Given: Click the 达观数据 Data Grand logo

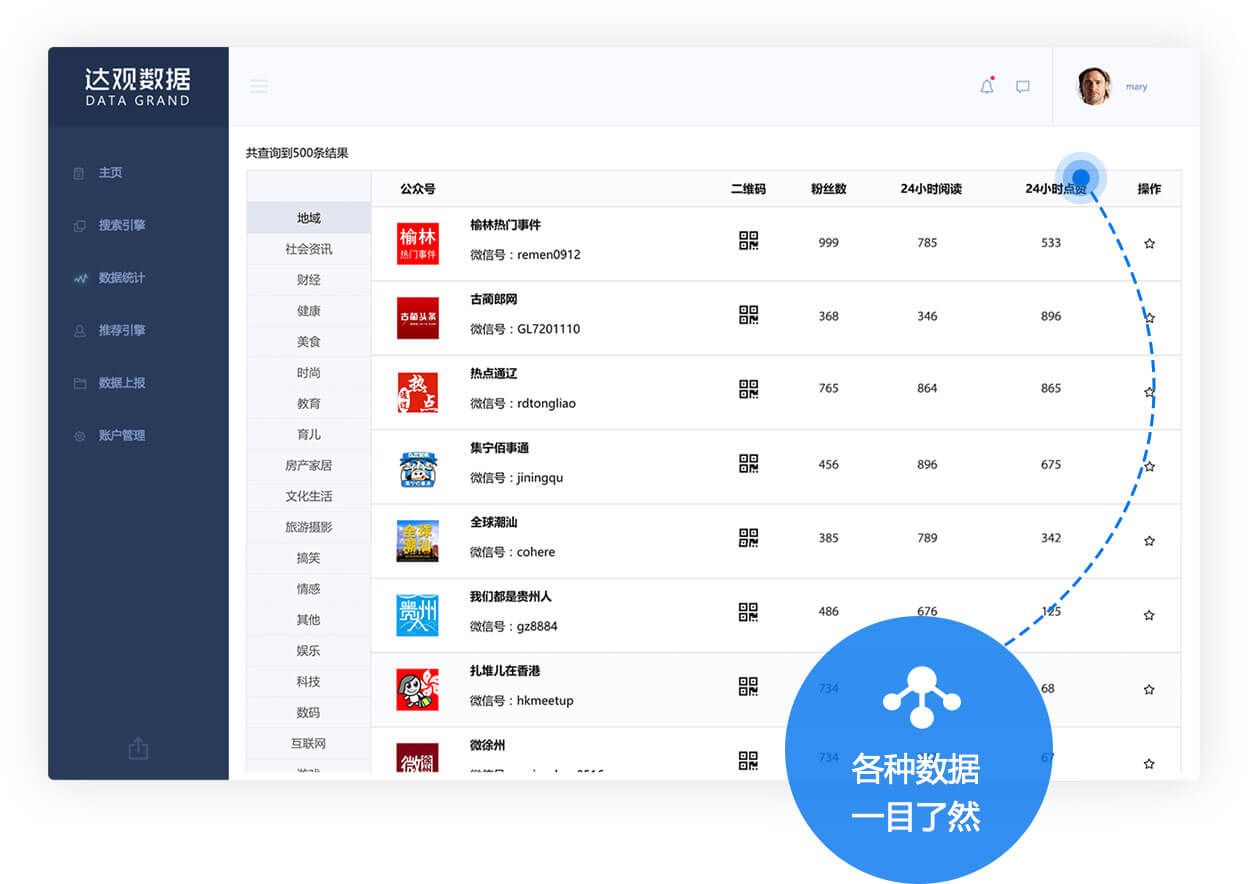Looking at the screenshot, I should [138, 87].
